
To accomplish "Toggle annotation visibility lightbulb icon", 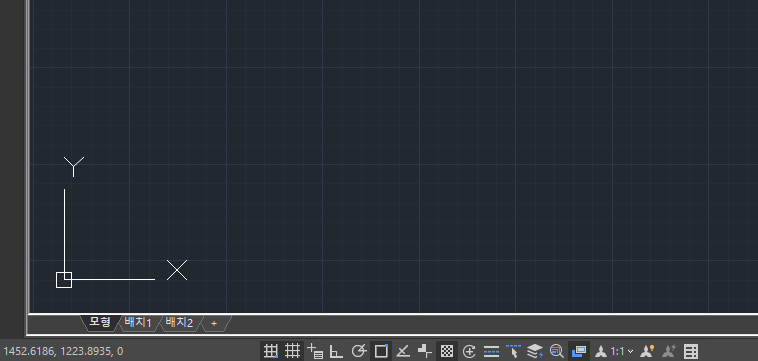I will (x=647, y=351).
